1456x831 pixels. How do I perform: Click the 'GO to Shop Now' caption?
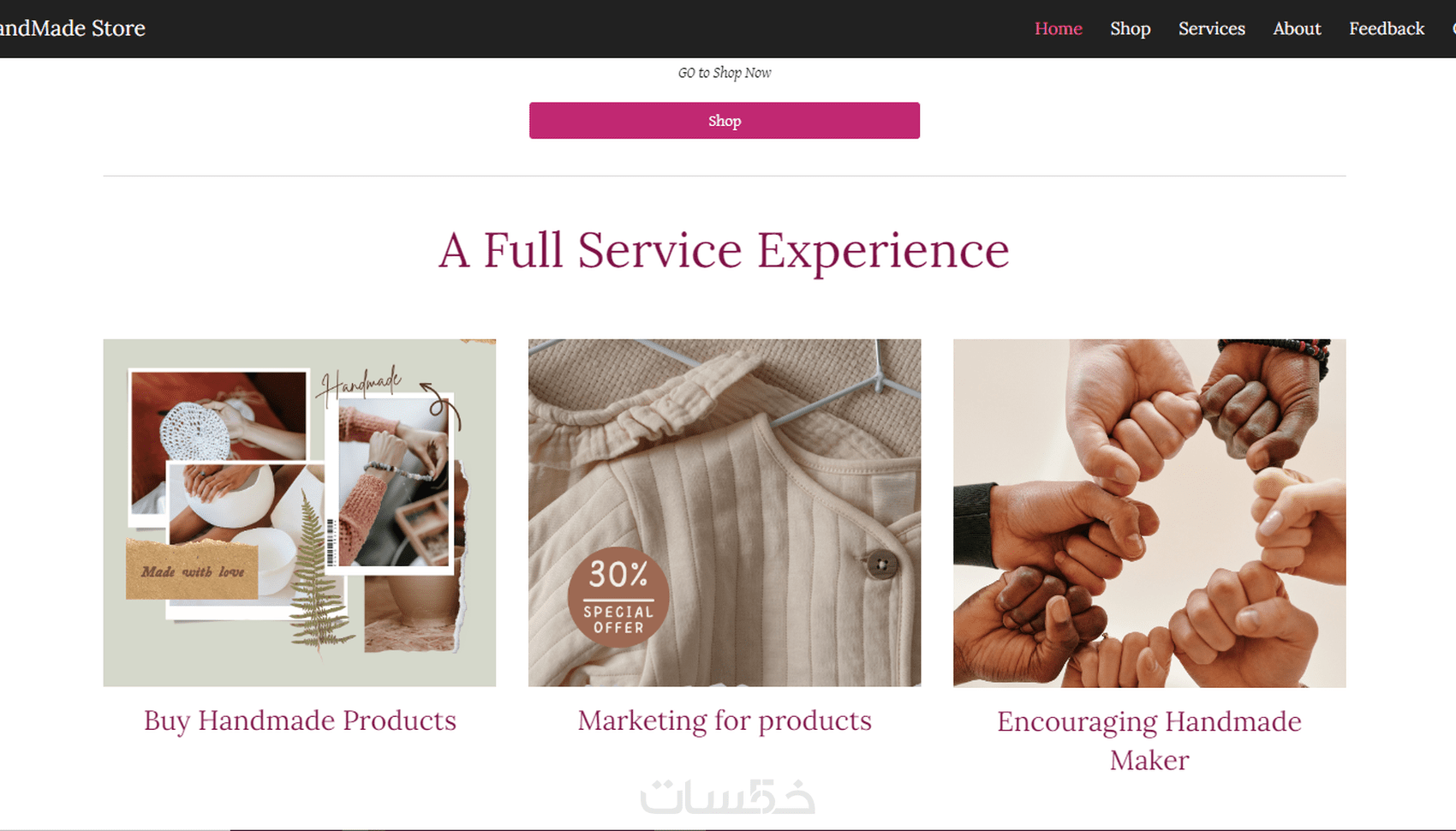click(725, 73)
